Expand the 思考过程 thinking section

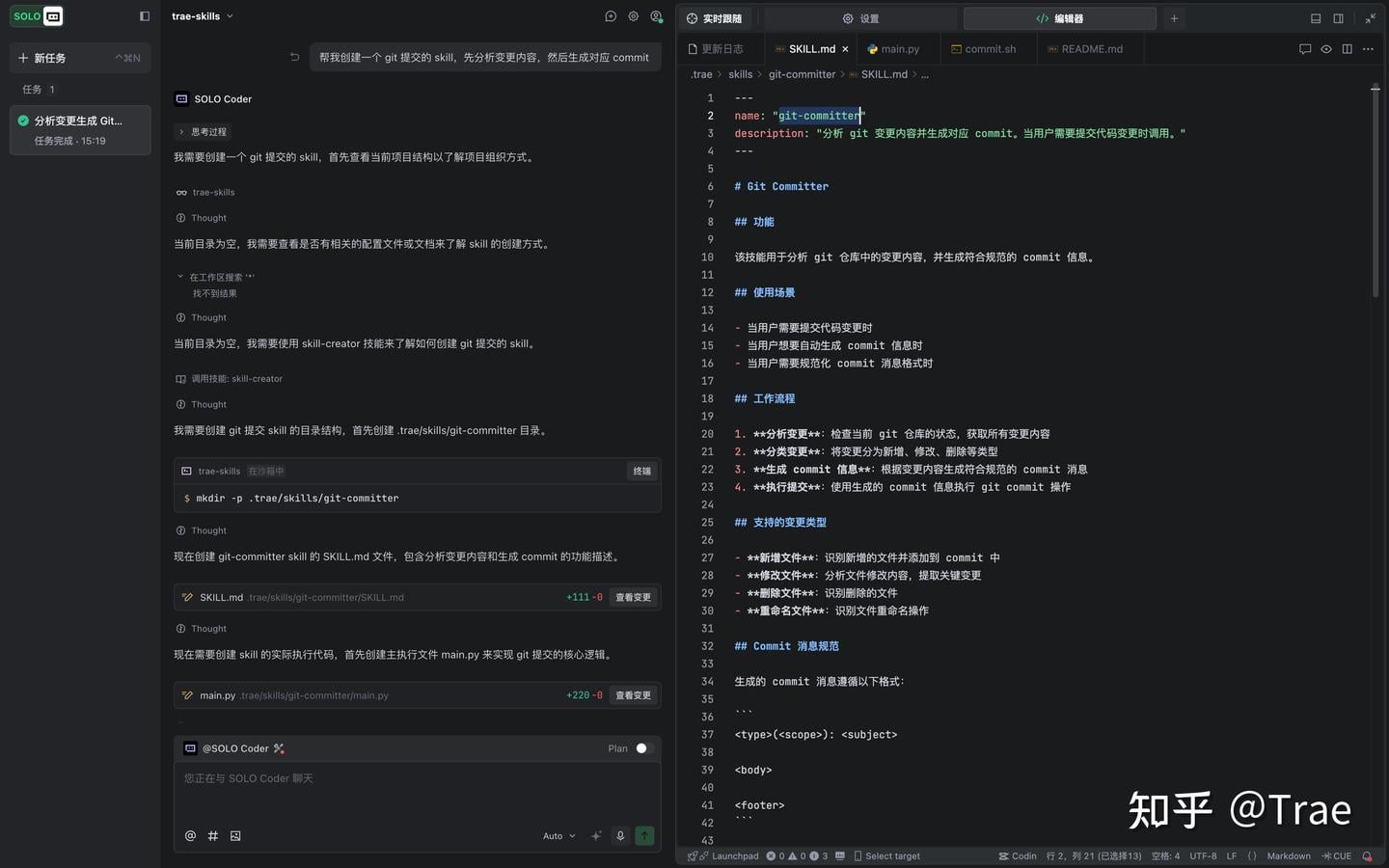203,132
